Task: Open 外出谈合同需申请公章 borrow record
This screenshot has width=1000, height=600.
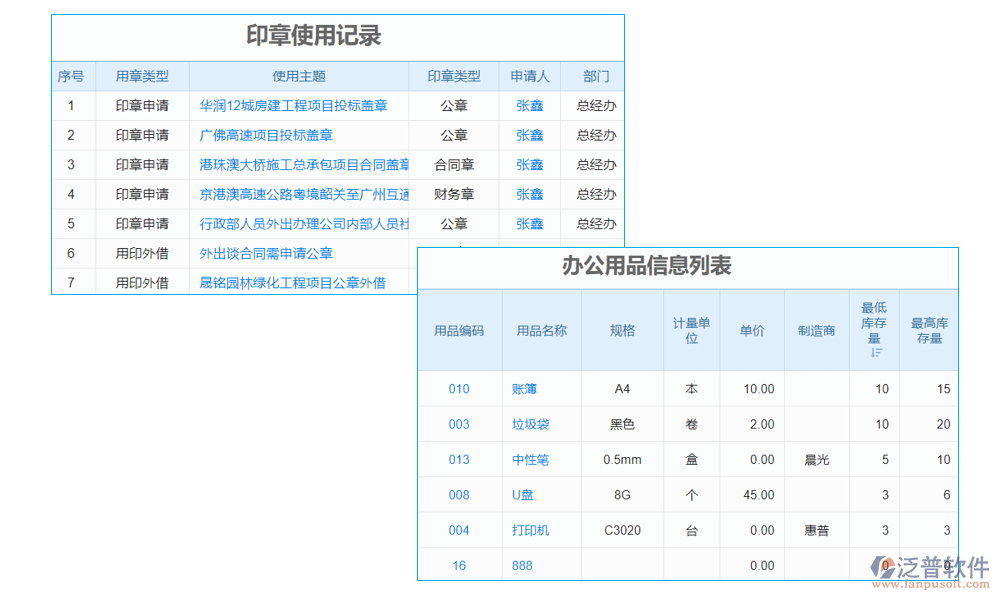Action: 290,253
